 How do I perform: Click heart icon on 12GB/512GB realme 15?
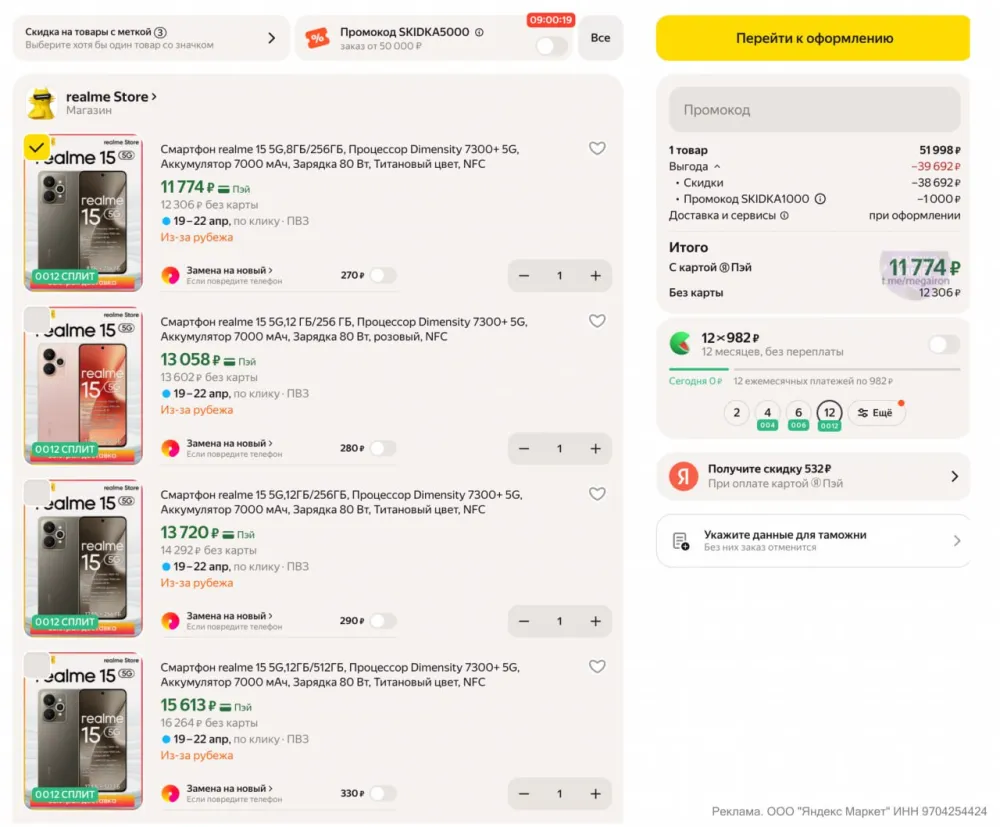click(x=597, y=667)
